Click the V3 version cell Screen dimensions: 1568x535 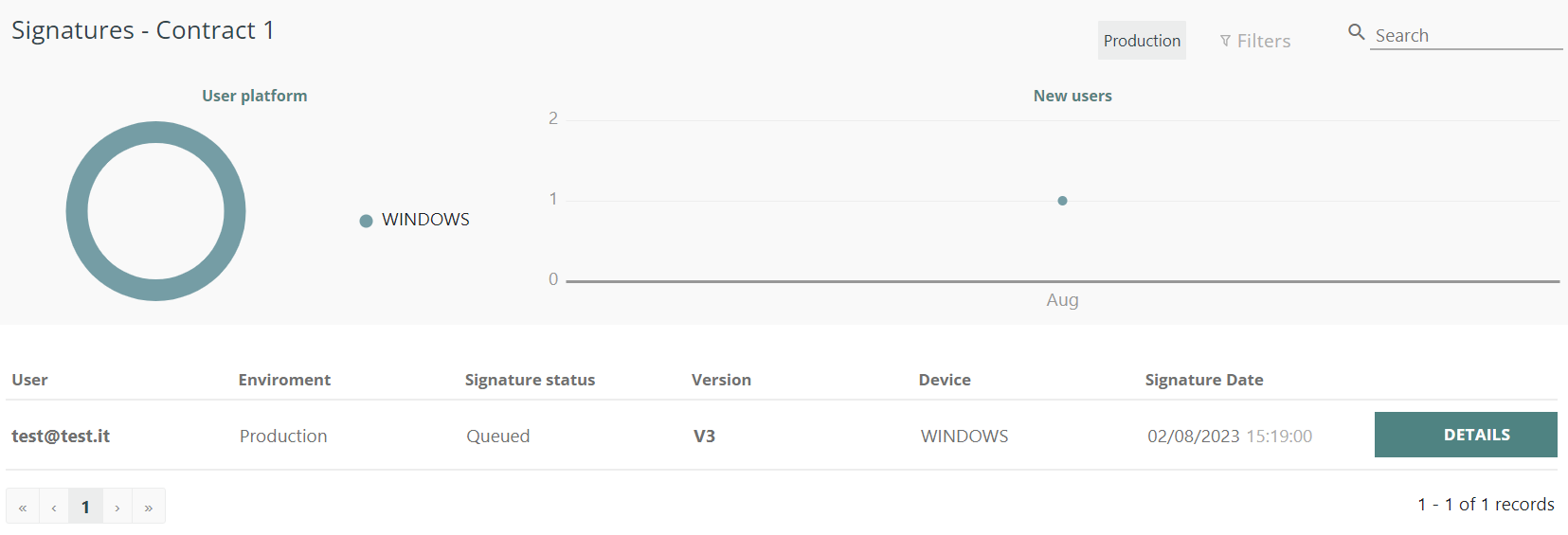click(704, 437)
